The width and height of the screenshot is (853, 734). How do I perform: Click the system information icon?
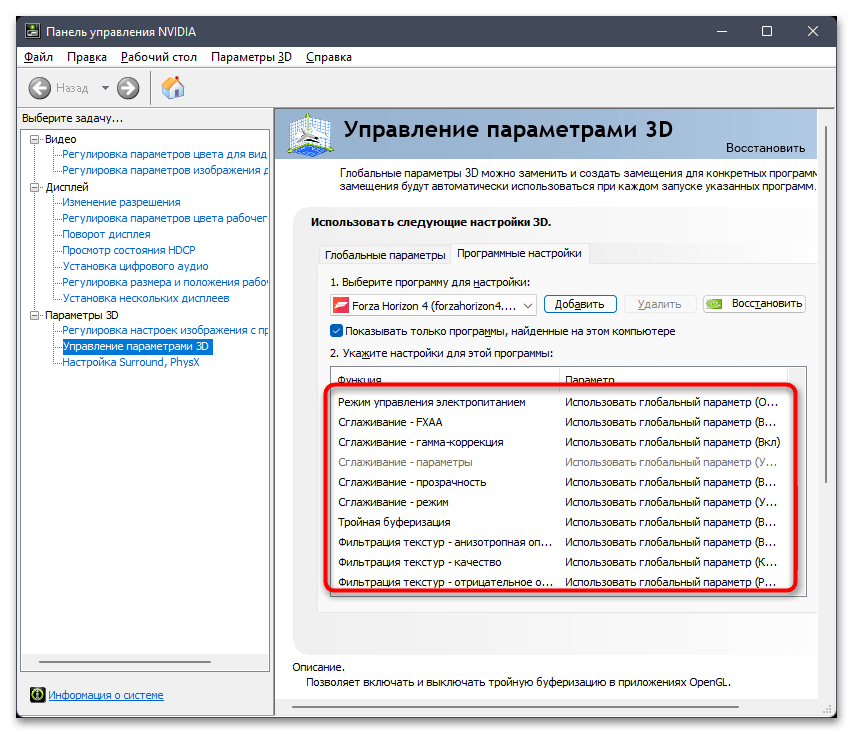coord(38,695)
